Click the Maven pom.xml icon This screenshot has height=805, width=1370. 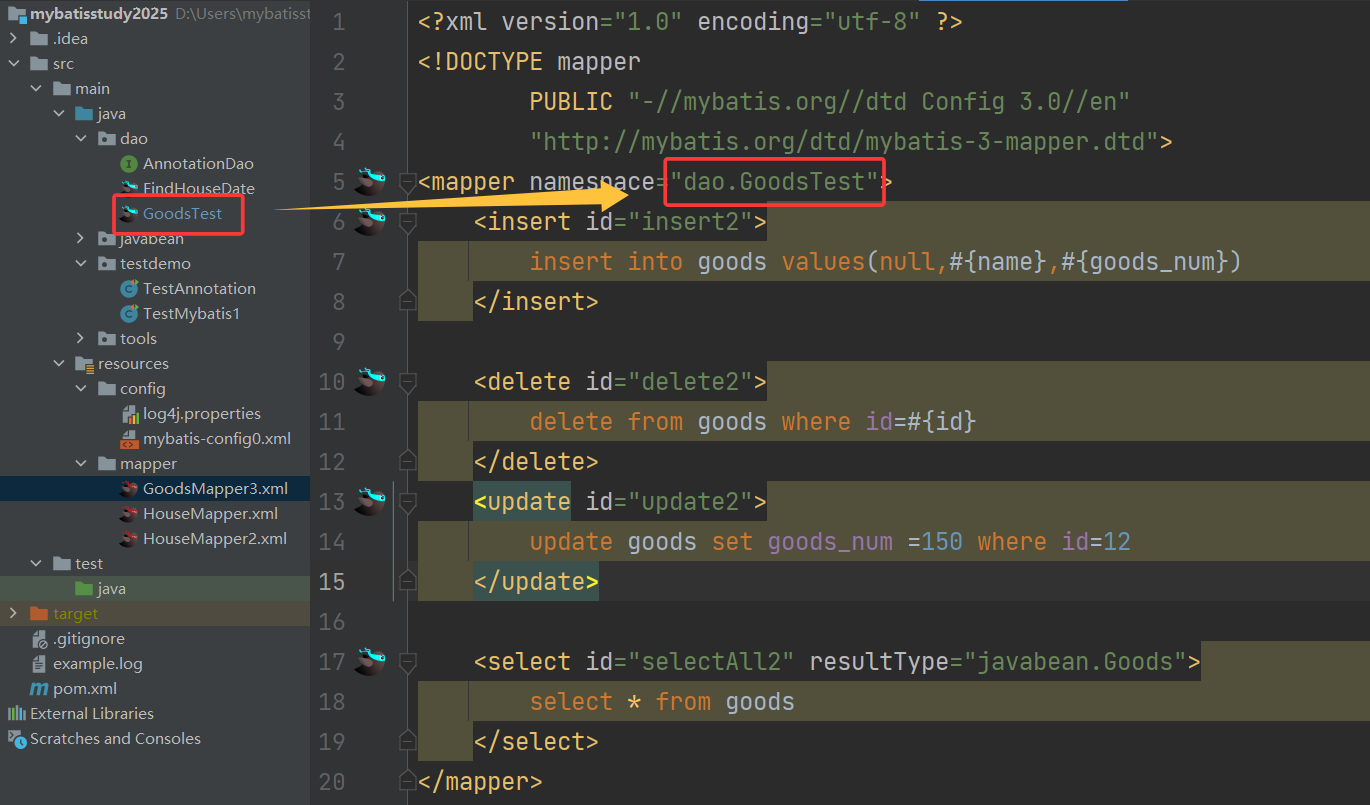point(39,688)
